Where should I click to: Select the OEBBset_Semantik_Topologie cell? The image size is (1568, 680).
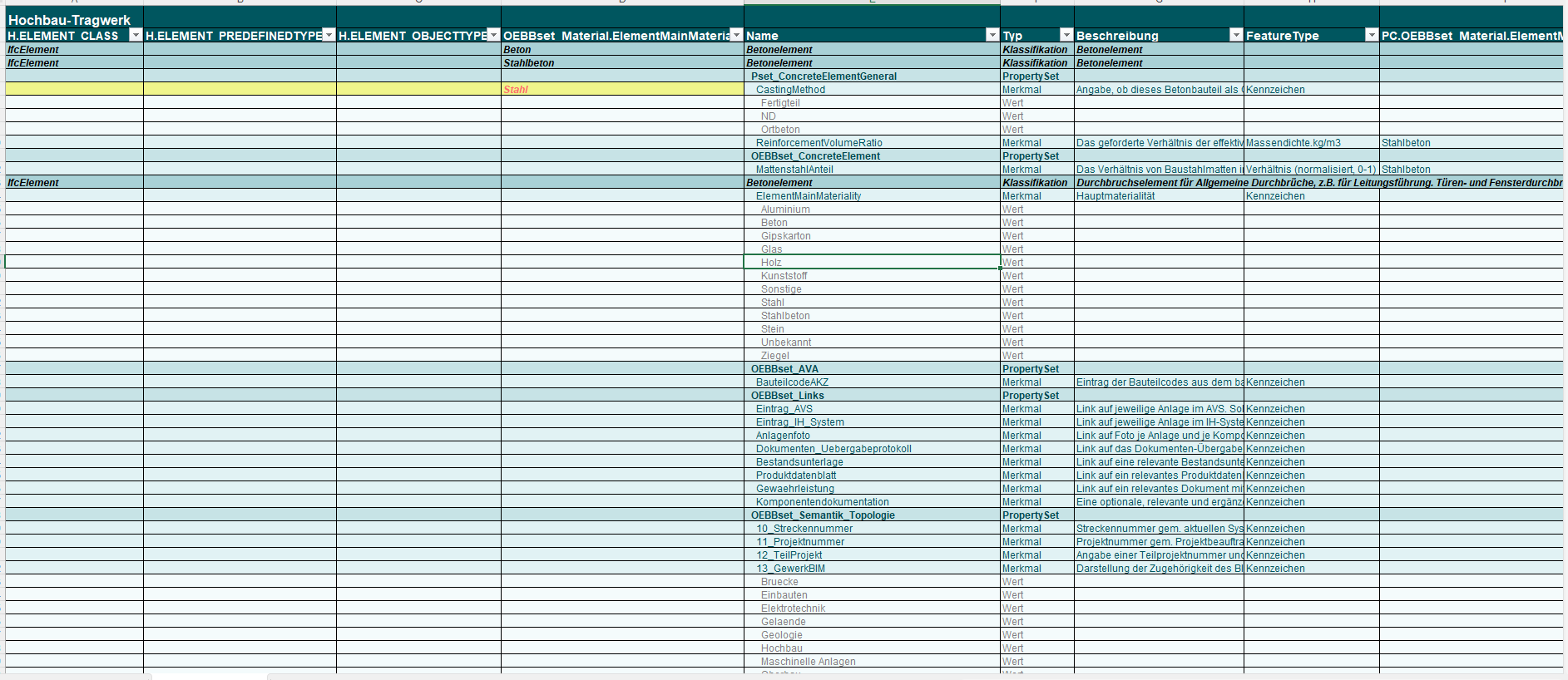[872, 515]
